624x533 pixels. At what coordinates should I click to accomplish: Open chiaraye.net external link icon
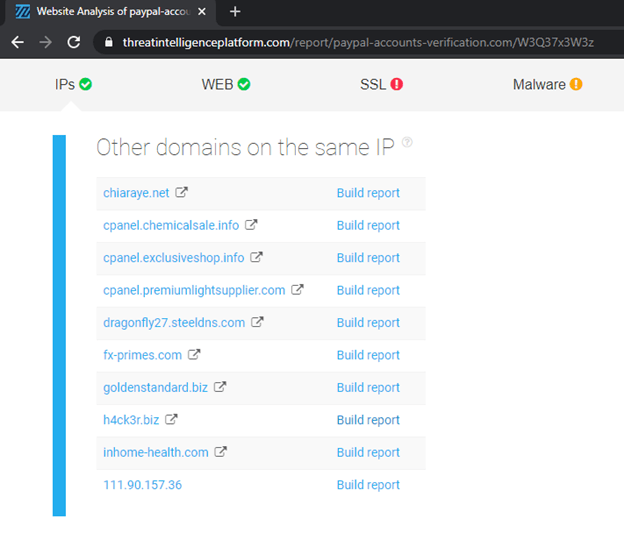(x=181, y=192)
